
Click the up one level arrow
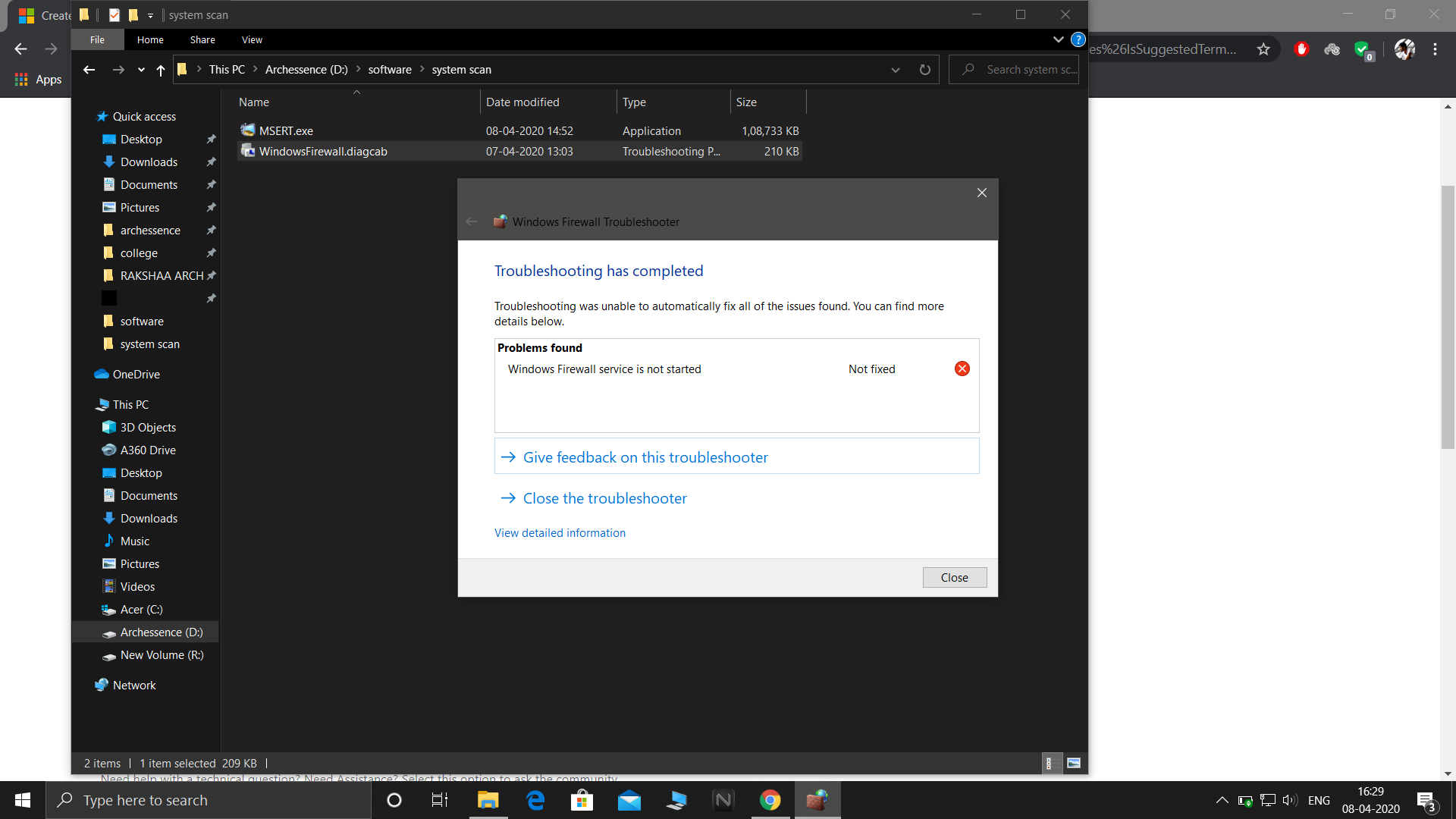161,70
